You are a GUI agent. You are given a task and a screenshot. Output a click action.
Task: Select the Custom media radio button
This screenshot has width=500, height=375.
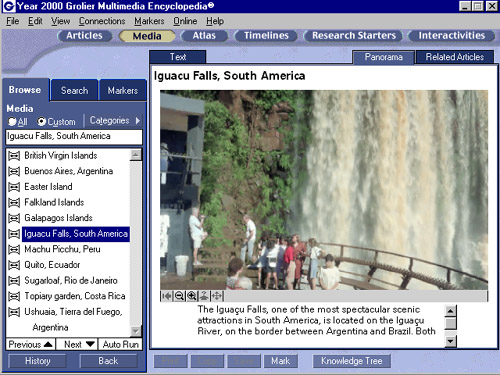pyautogui.click(x=41, y=121)
